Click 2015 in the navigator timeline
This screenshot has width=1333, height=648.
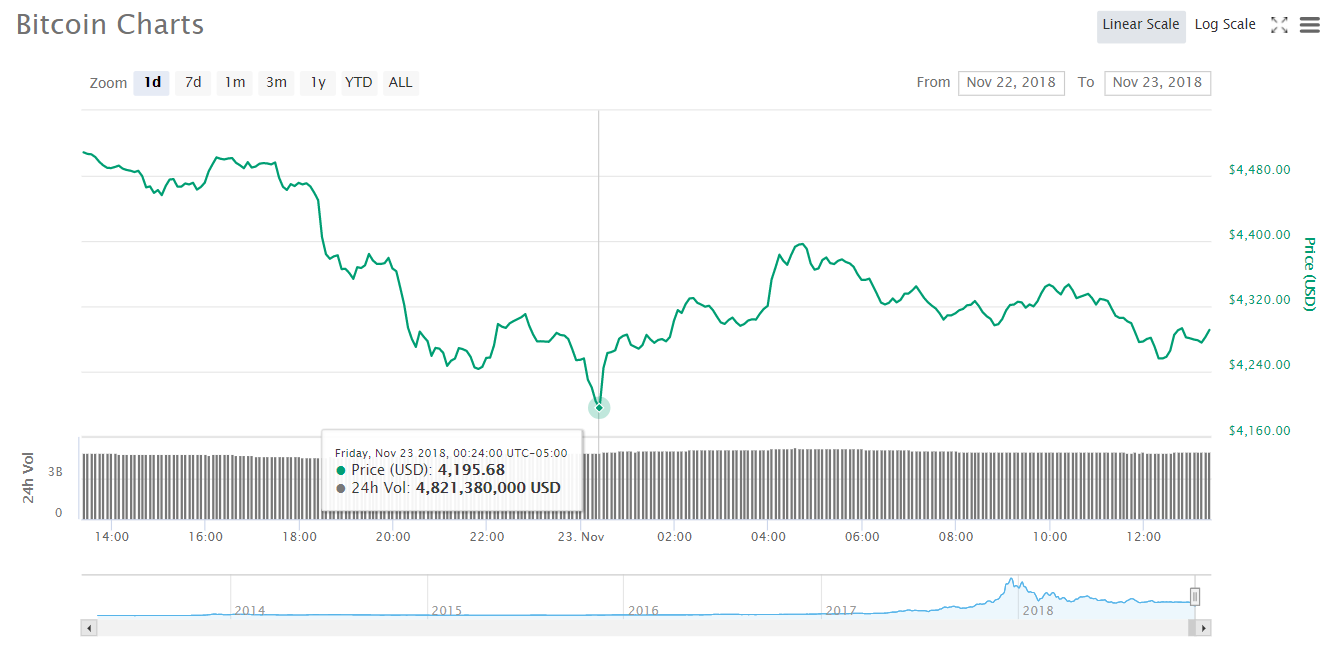tap(447, 610)
